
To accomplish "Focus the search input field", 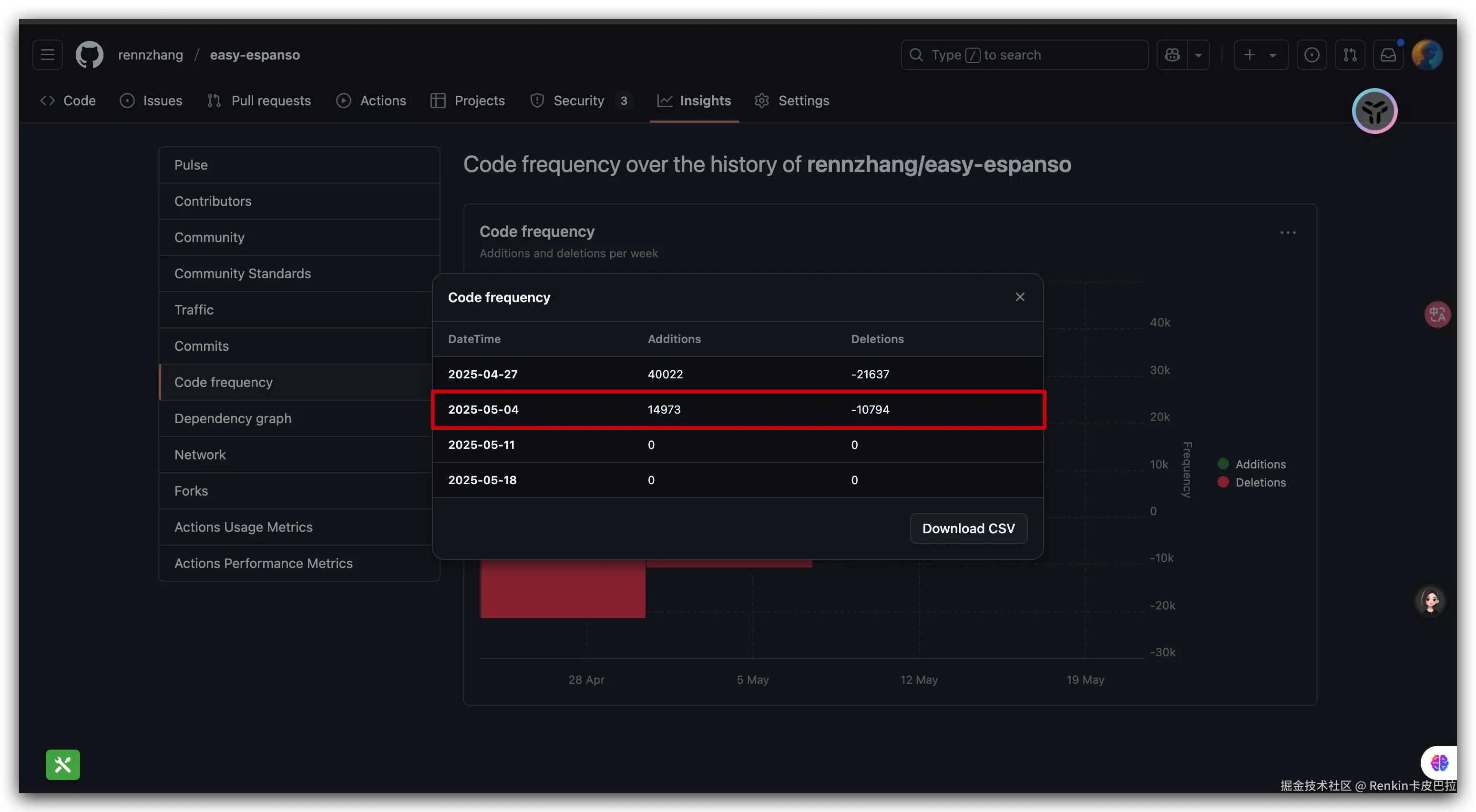I will (x=1025, y=55).
